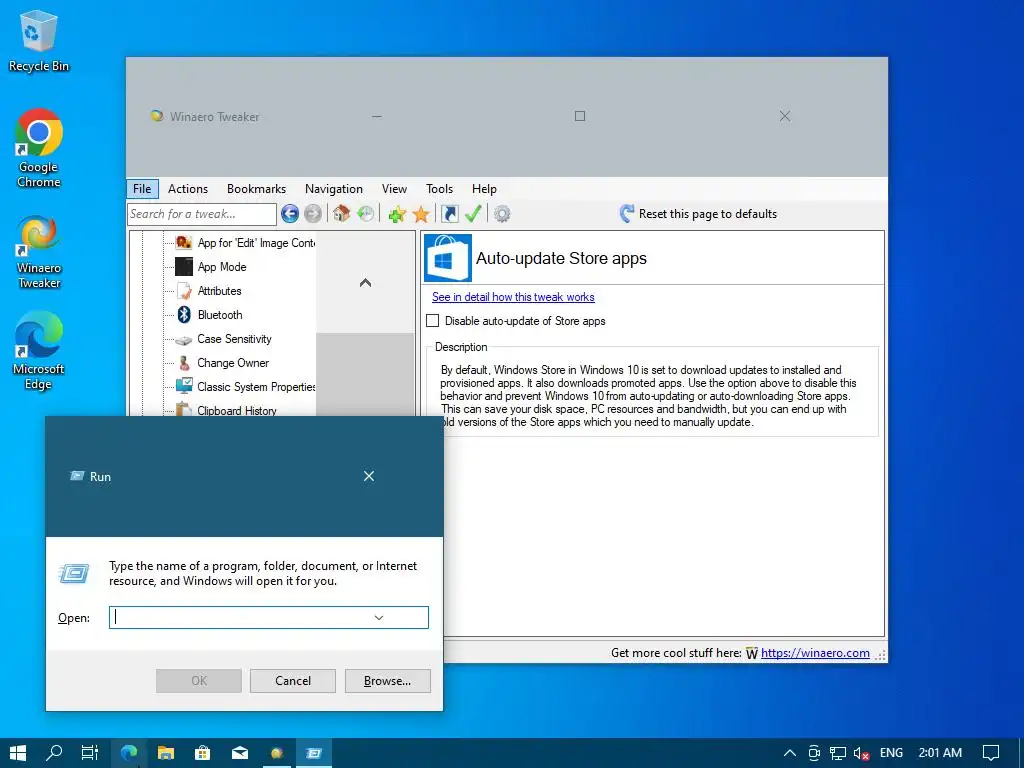Open settings with the gray gear icon

pyautogui.click(x=502, y=214)
